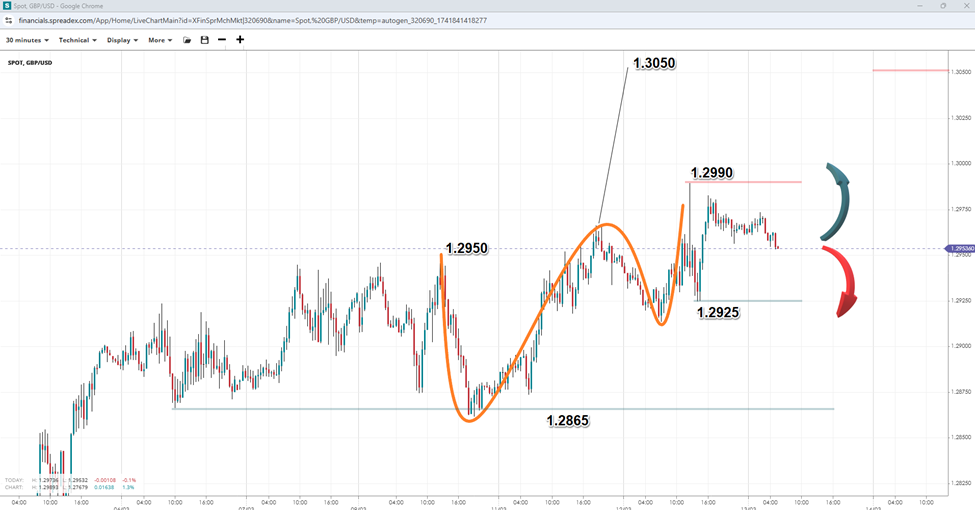Open the 30 minutes timeframe dropdown

pos(28,40)
